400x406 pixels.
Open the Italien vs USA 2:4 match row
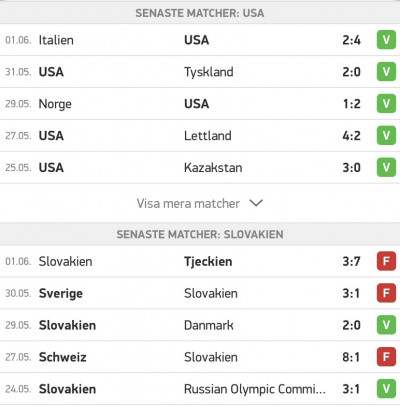coord(200,40)
